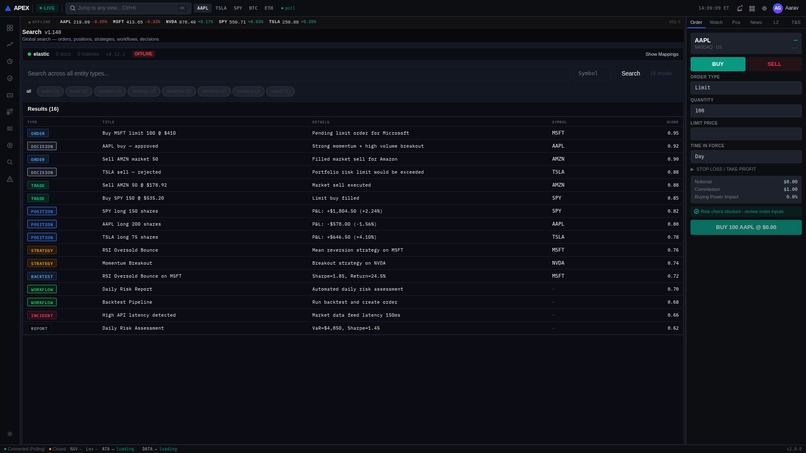Screen dimensions: 806x453
Task: Focus the Symbol filter field
Action: (592, 74)
